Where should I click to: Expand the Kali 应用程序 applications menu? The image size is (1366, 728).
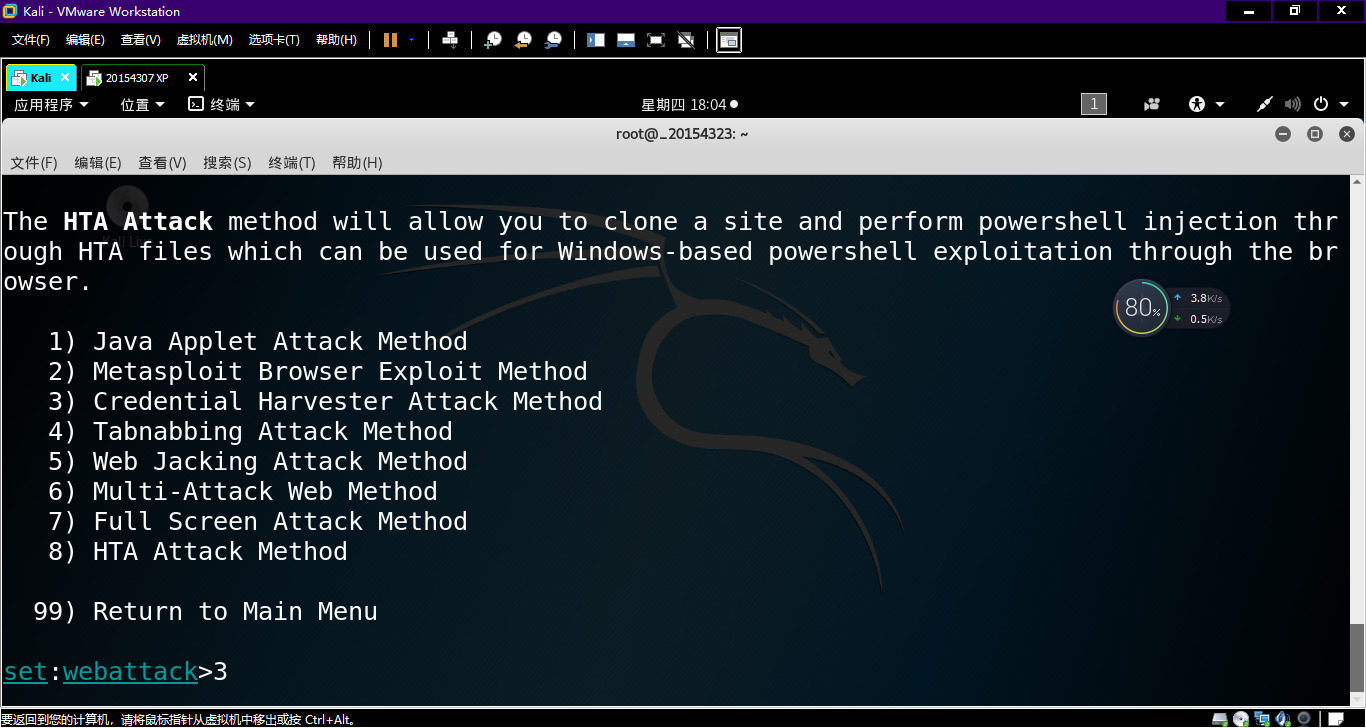pyautogui.click(x=51, y=104)
